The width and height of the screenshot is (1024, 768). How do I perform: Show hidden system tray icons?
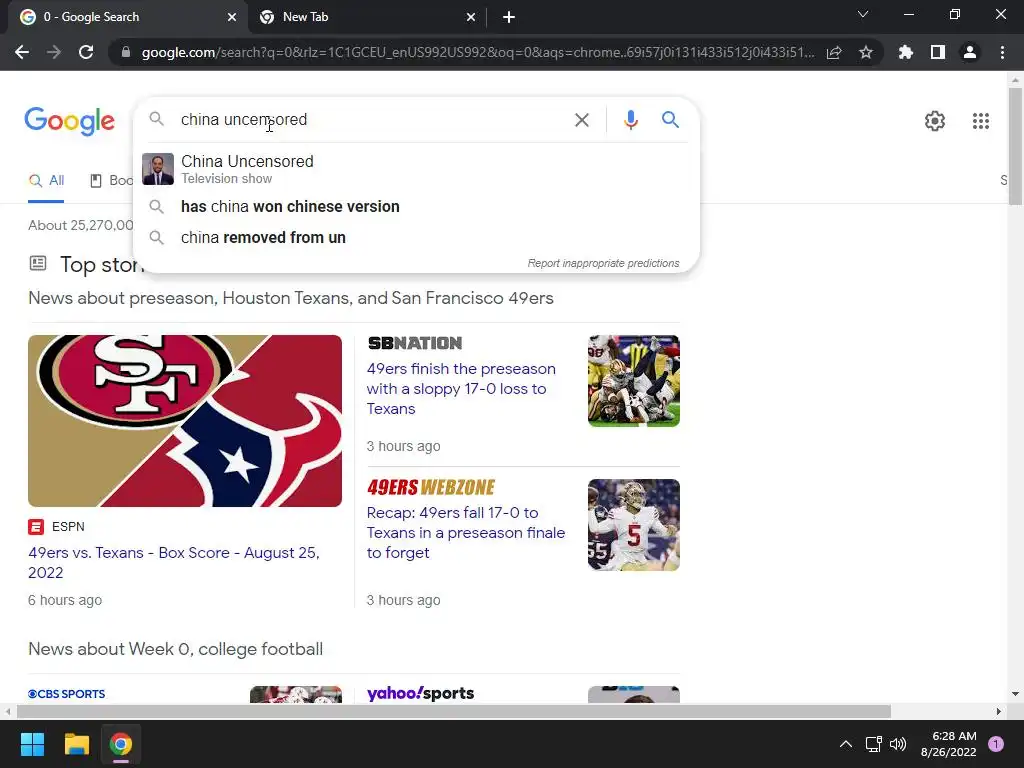[846, 744]
